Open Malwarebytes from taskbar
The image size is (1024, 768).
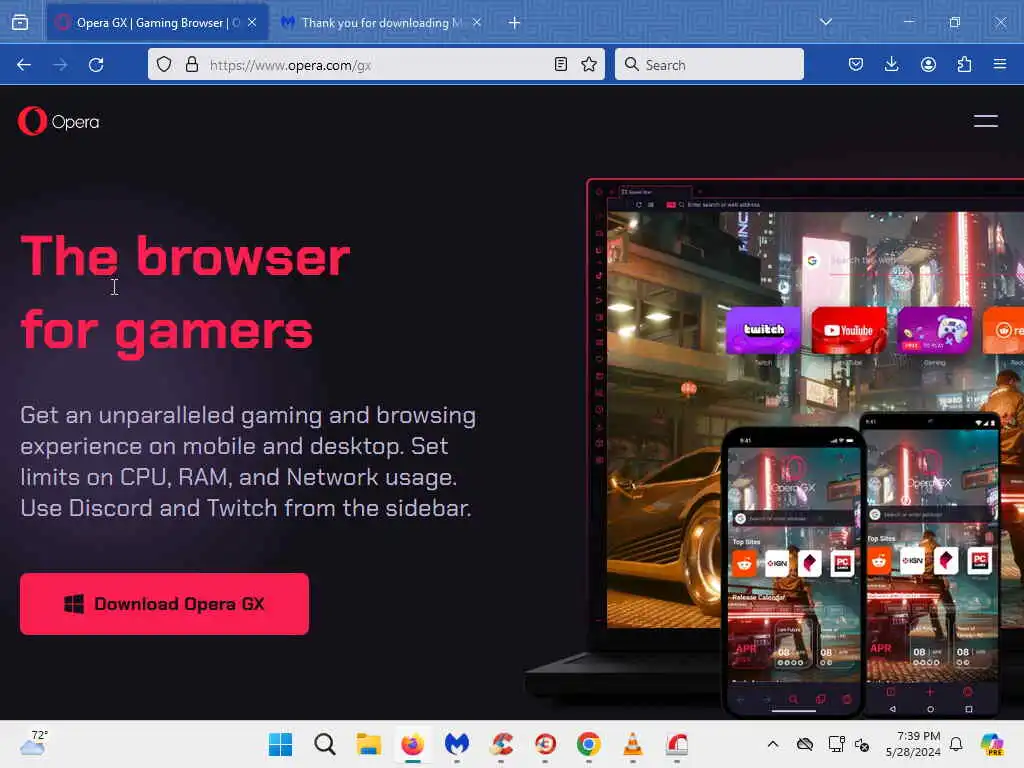[x=456, y=744]
